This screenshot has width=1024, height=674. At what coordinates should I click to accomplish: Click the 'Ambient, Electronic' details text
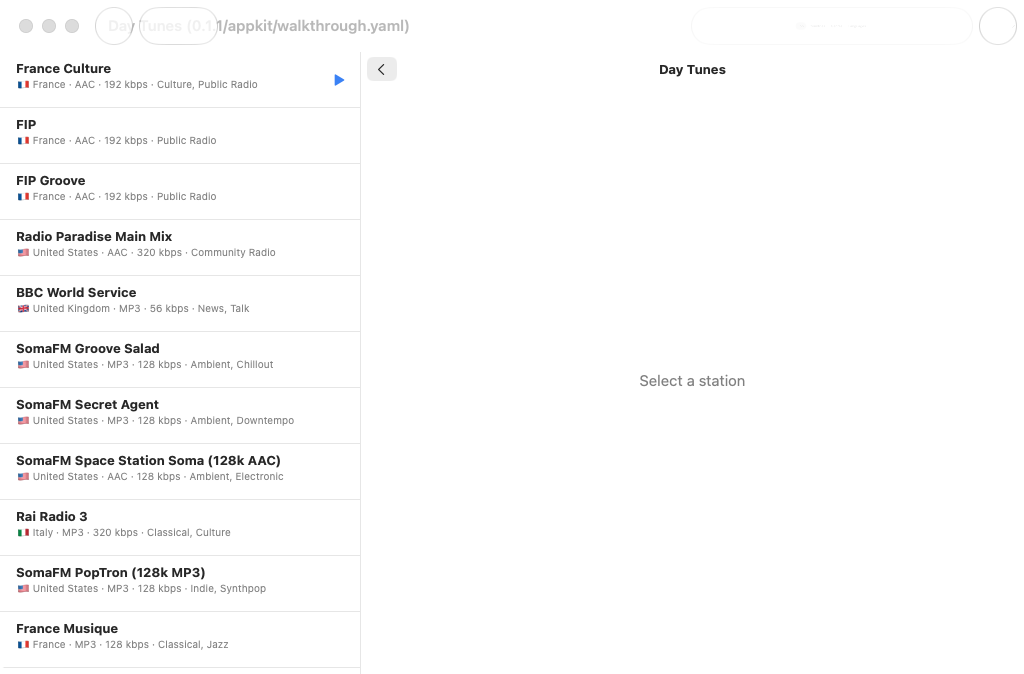236,477
